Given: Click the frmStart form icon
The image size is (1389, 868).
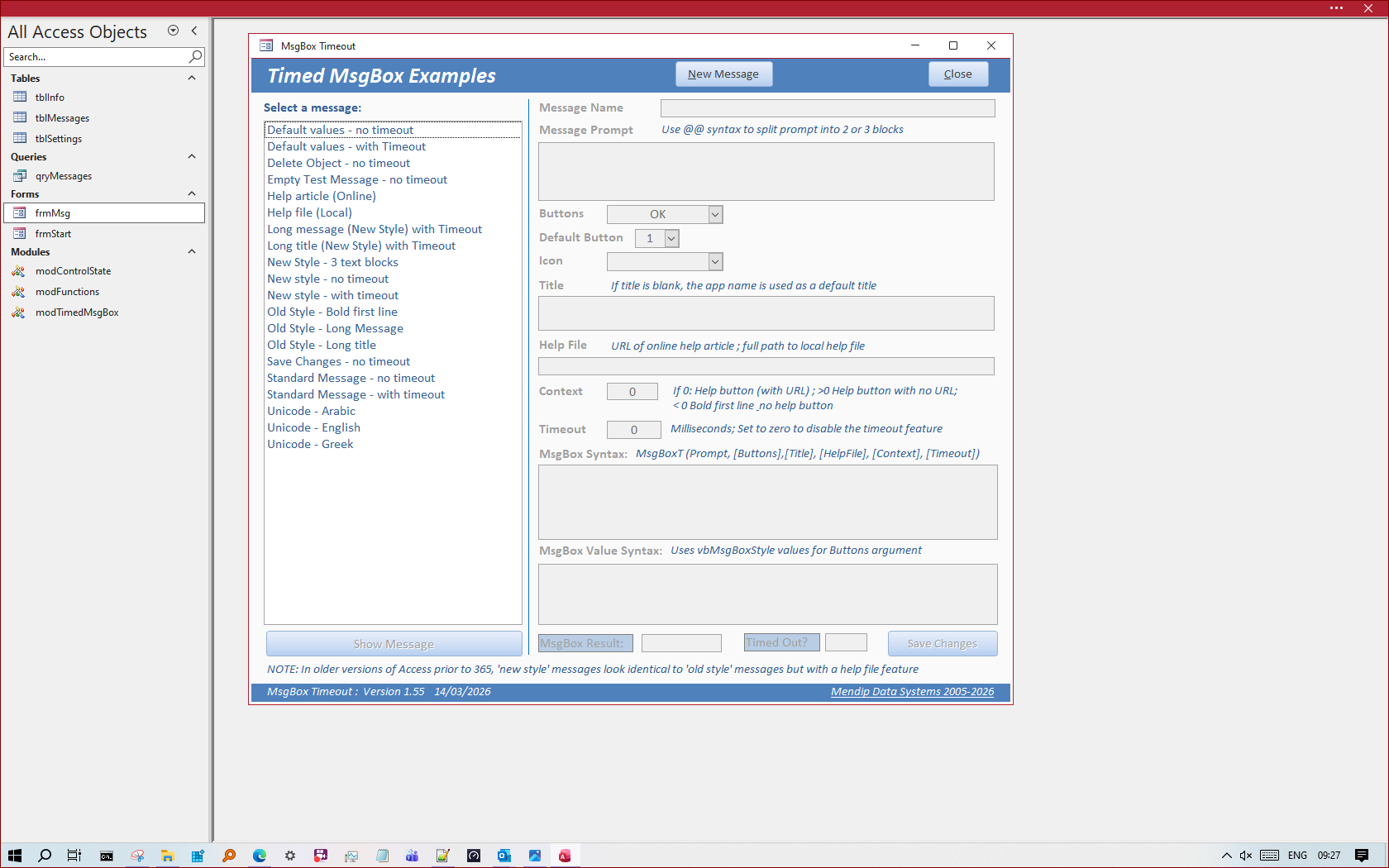Looking at the screenshot, I should coord(20,233).
